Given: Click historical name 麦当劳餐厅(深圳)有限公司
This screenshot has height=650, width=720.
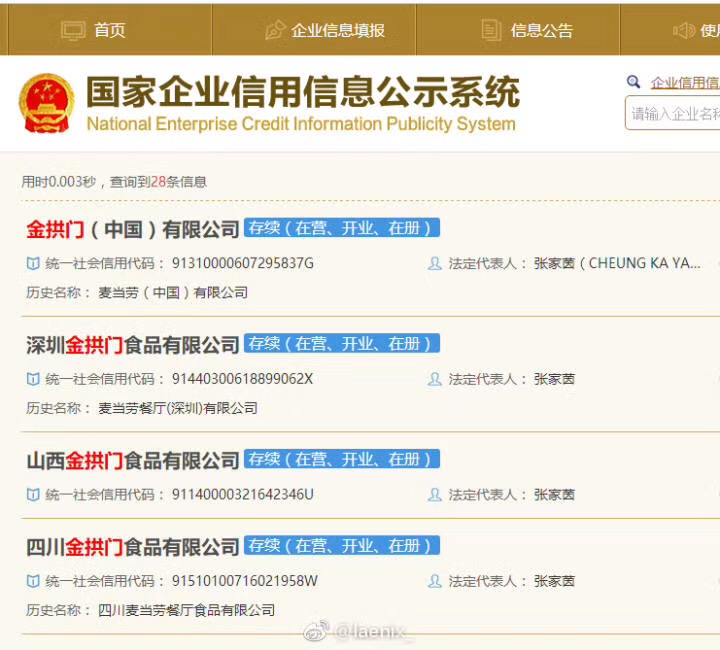Looking at the screenshot, I should (x=178, y=408).
